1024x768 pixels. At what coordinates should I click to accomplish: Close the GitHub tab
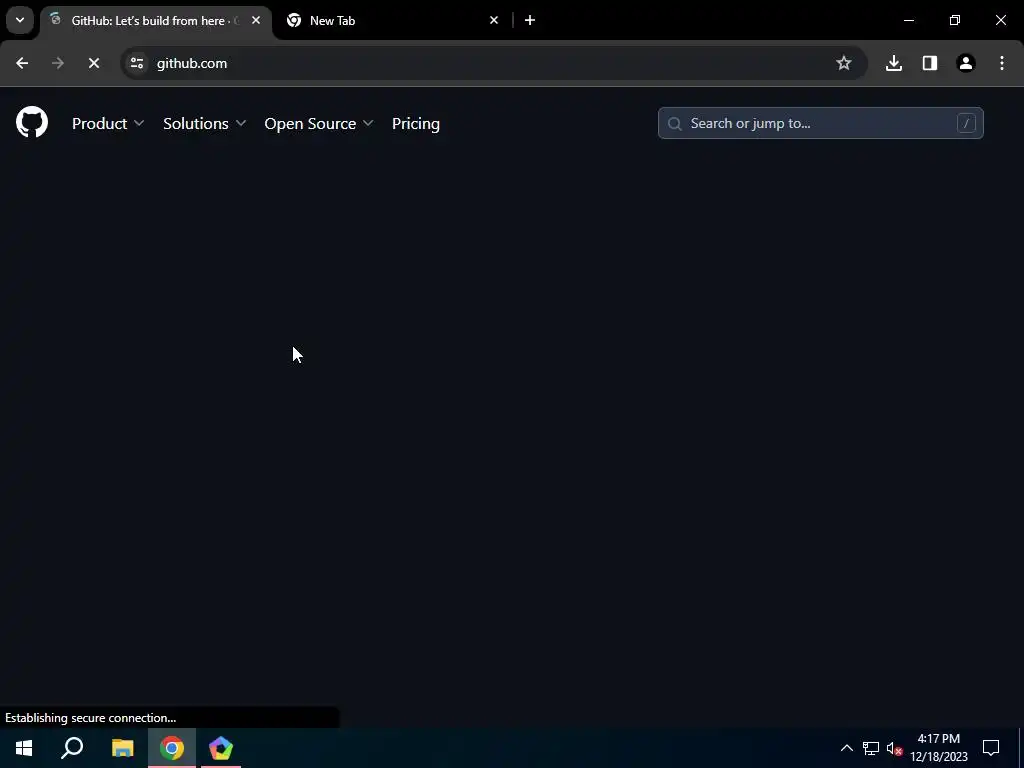point(256,20)
